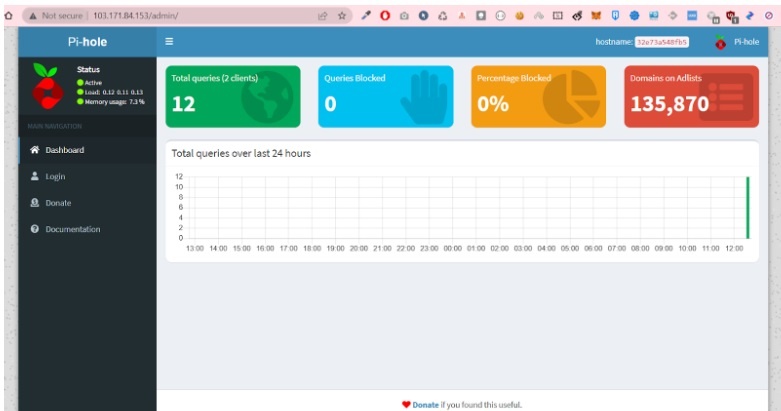Open Dashboard in the main navigation
781x411 pixels.
[x=87, y=150]
